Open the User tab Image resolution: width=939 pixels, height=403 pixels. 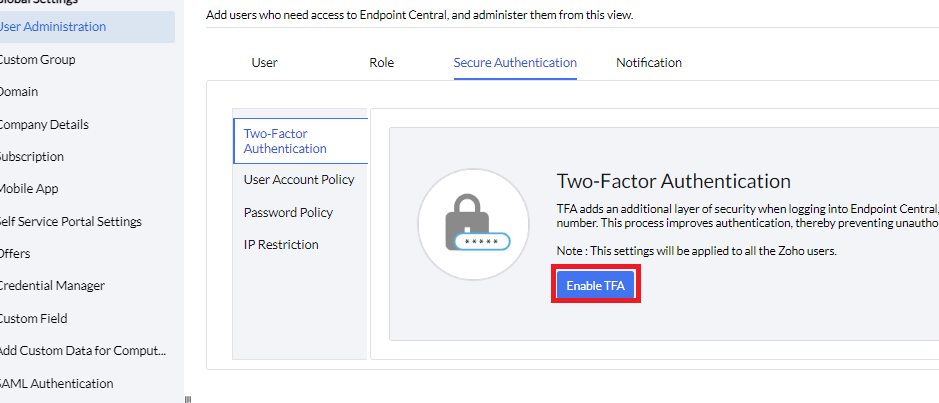[x=264, y=62]
